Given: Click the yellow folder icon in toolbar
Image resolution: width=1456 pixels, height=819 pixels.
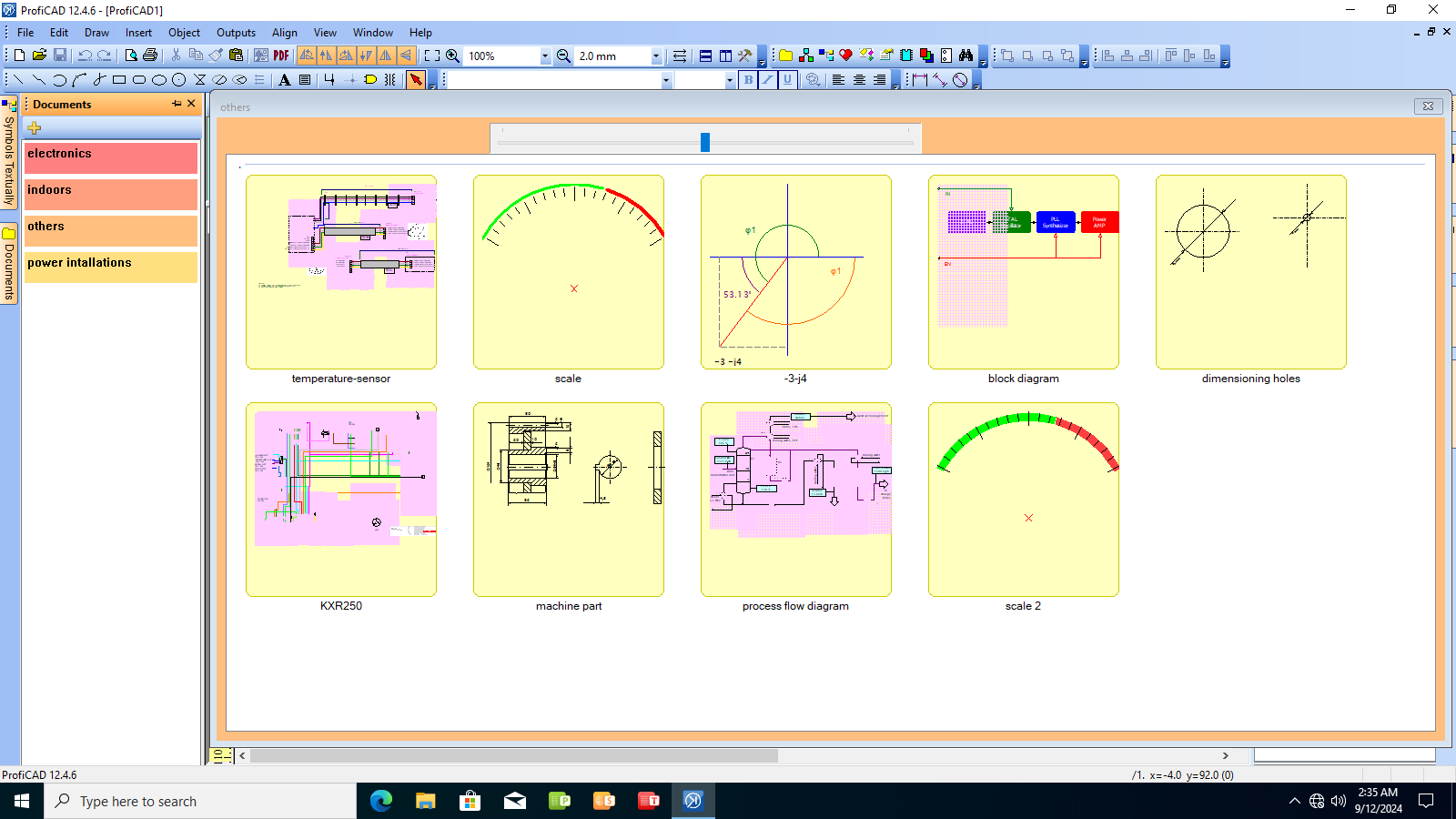Looking at the screenshot, I should 786,56.
